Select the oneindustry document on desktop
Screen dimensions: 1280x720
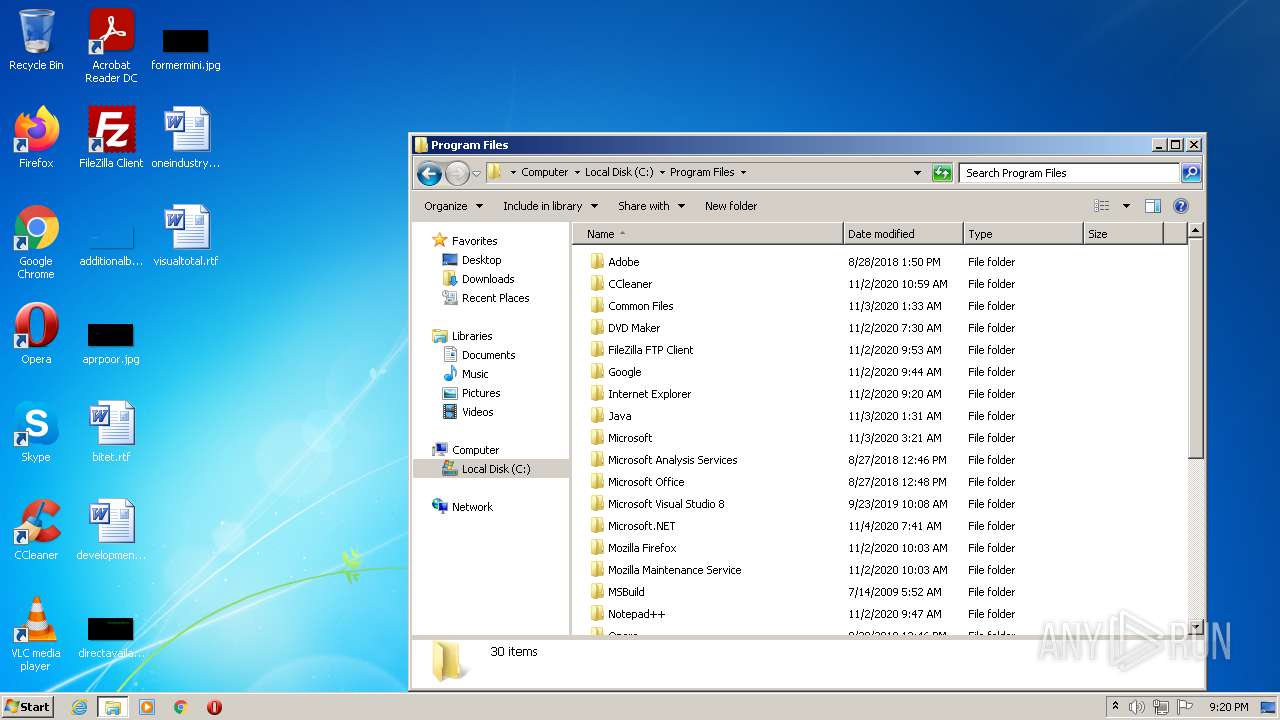(x=186, y=138)
